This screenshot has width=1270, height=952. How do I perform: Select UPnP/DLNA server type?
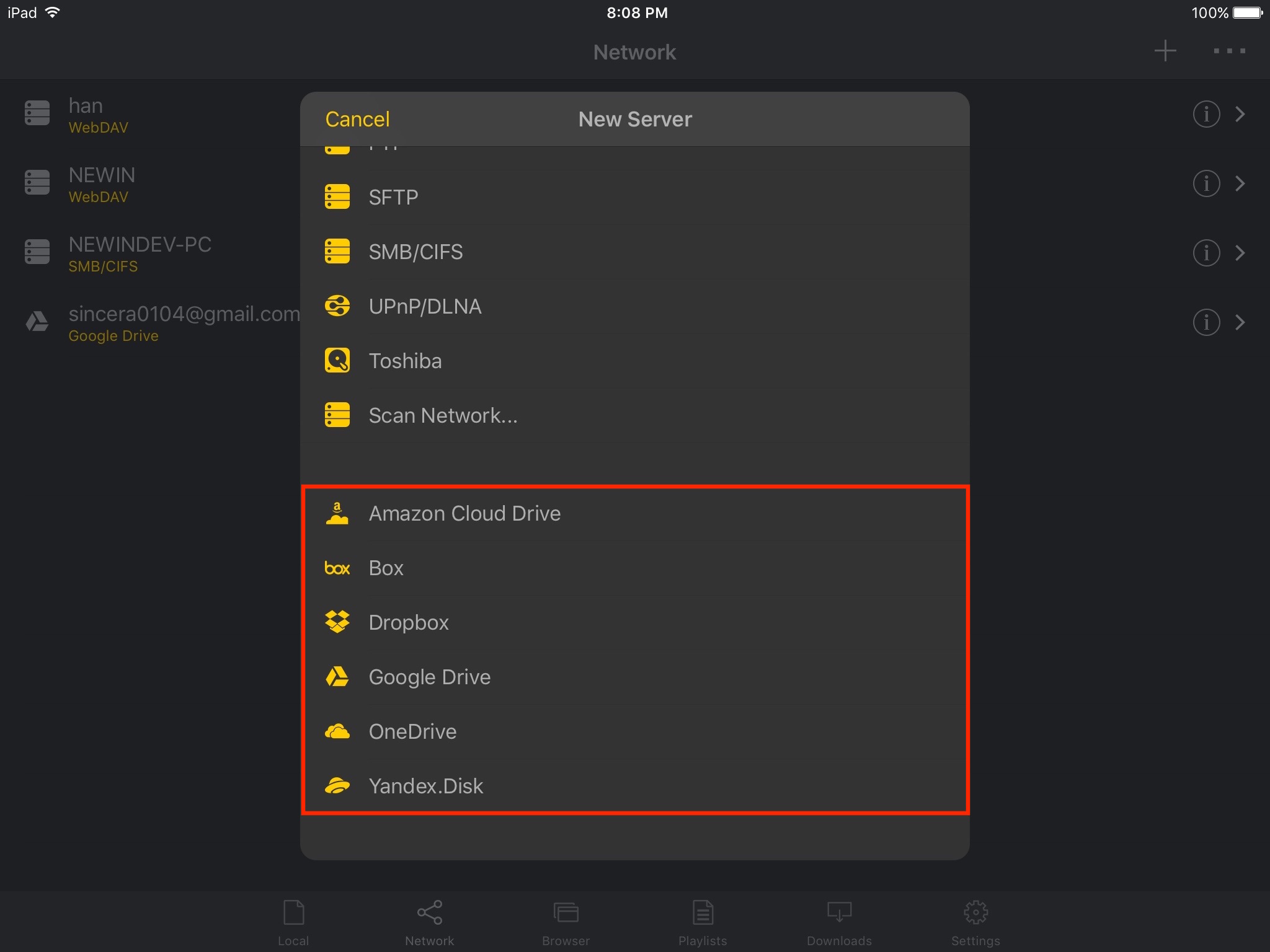coord(635,306)
